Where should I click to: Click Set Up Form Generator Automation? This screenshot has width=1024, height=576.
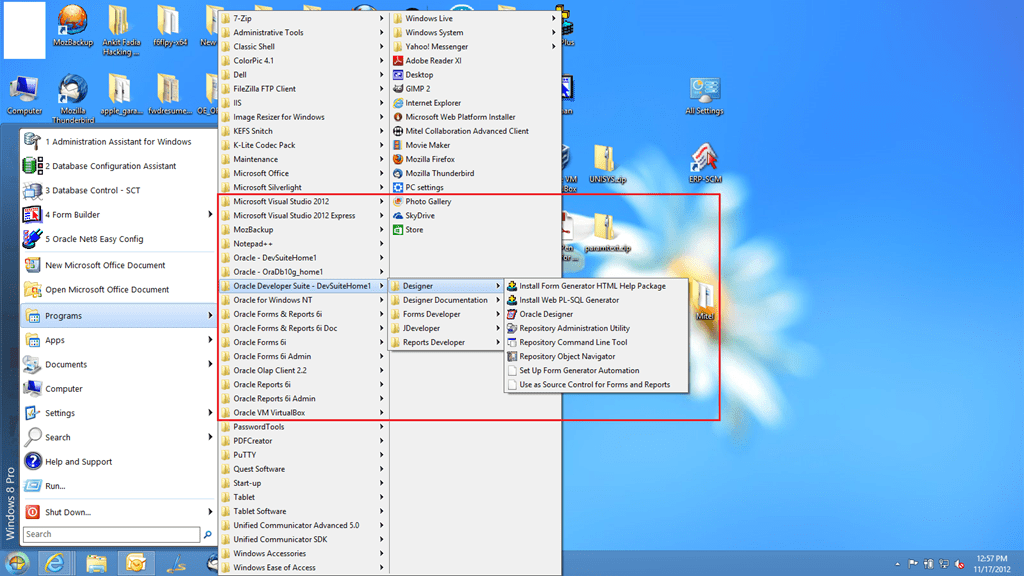click(596, 370)
